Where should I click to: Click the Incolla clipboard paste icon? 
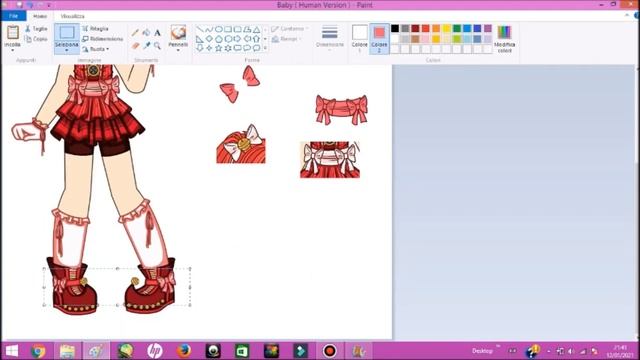pos(13,32)
